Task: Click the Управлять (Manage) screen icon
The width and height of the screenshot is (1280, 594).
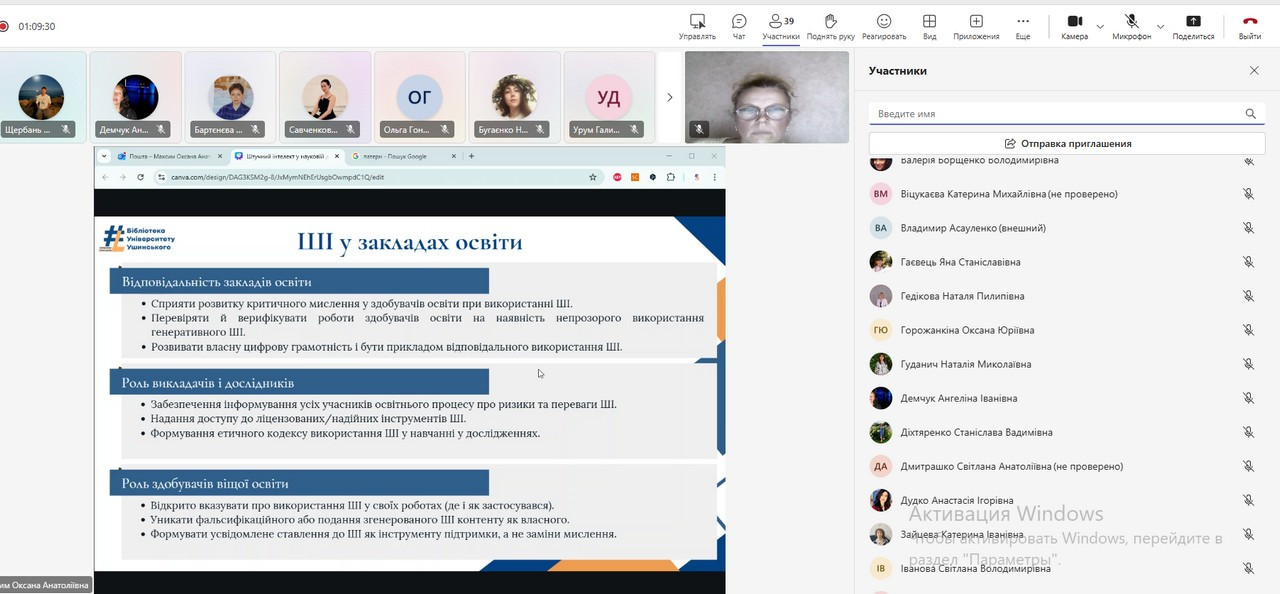Action: (x=697, y=26)
